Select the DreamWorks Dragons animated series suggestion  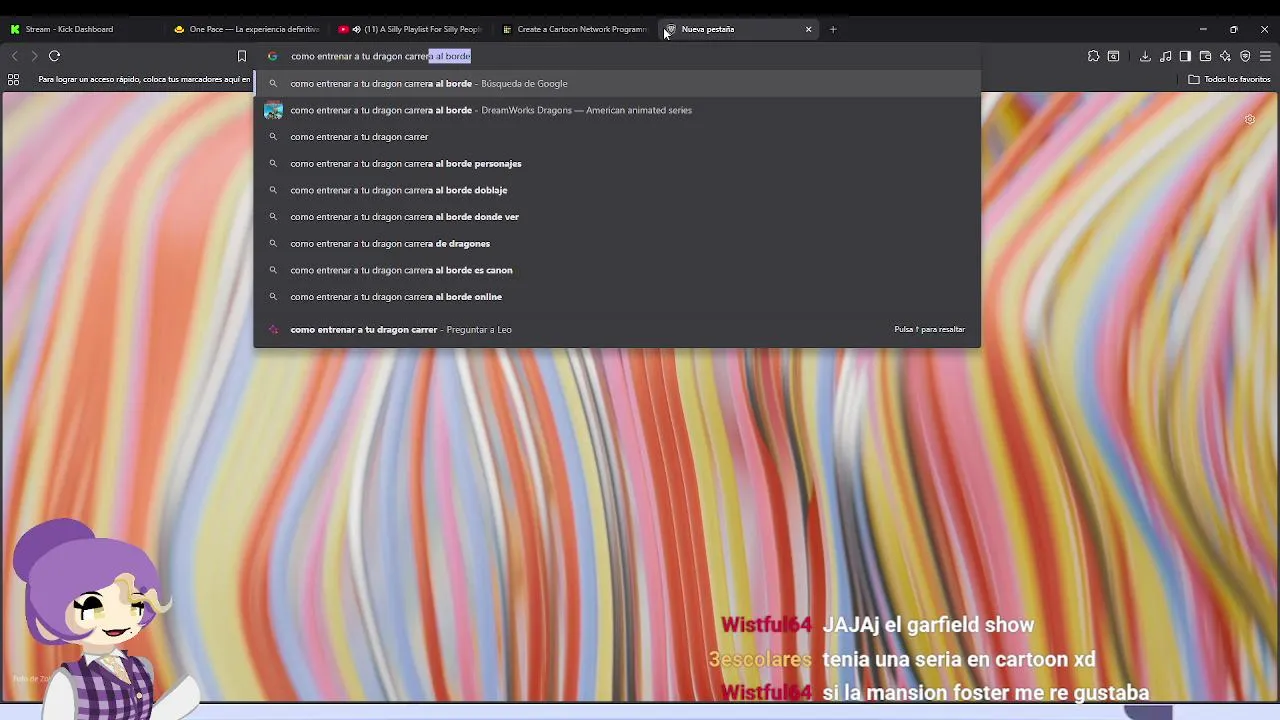pos(617,110)
